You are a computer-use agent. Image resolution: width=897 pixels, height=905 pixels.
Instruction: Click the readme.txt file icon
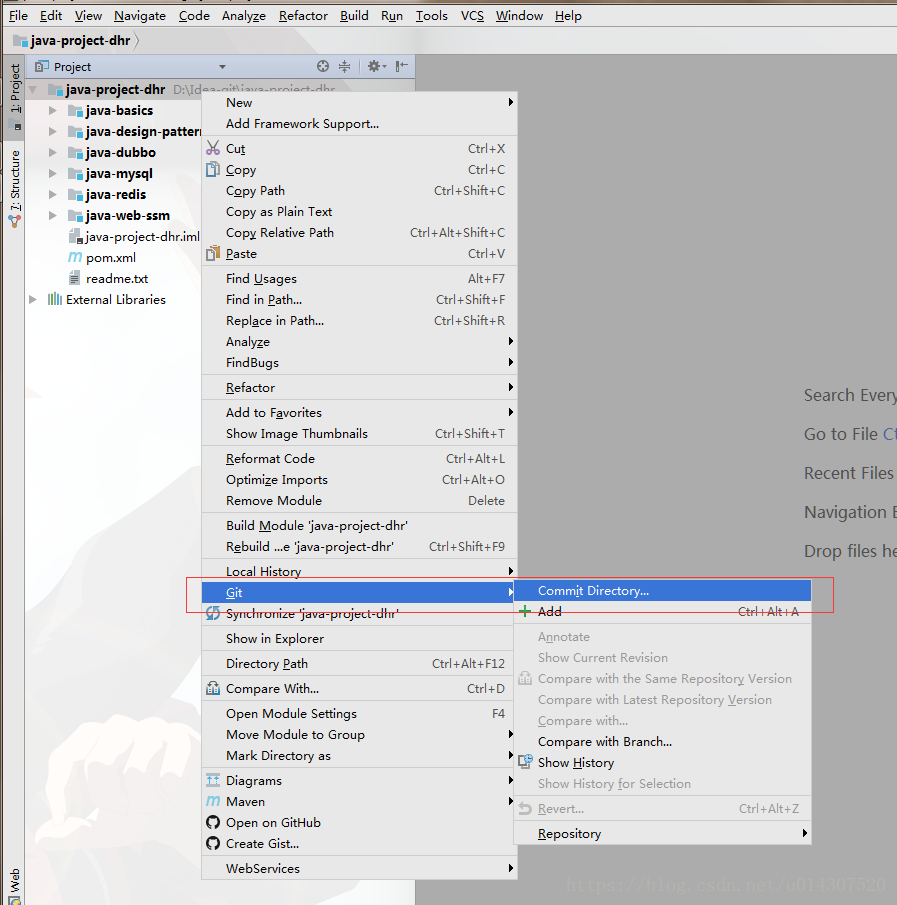pyautogui.click(x=74, y=278)
